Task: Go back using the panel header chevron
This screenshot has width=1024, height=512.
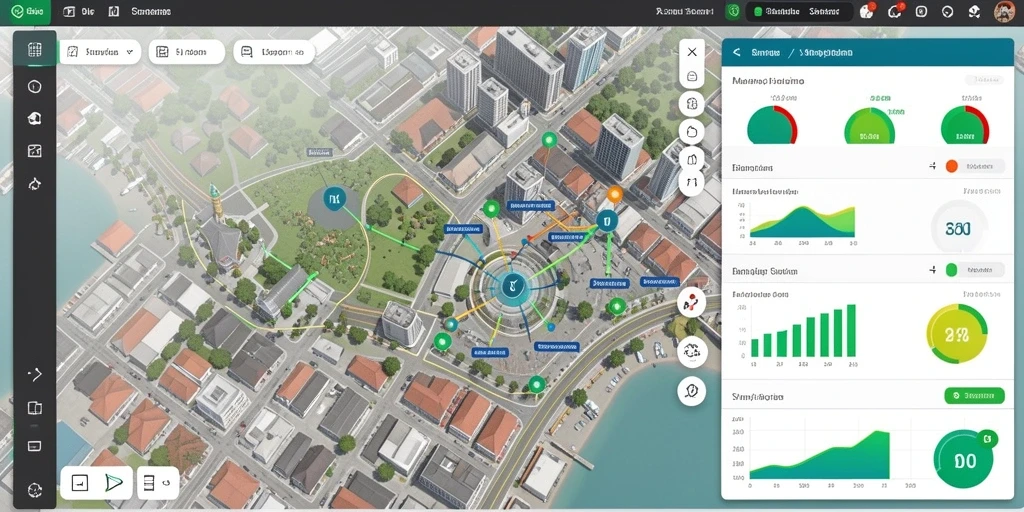Action: tap(737, 52)
